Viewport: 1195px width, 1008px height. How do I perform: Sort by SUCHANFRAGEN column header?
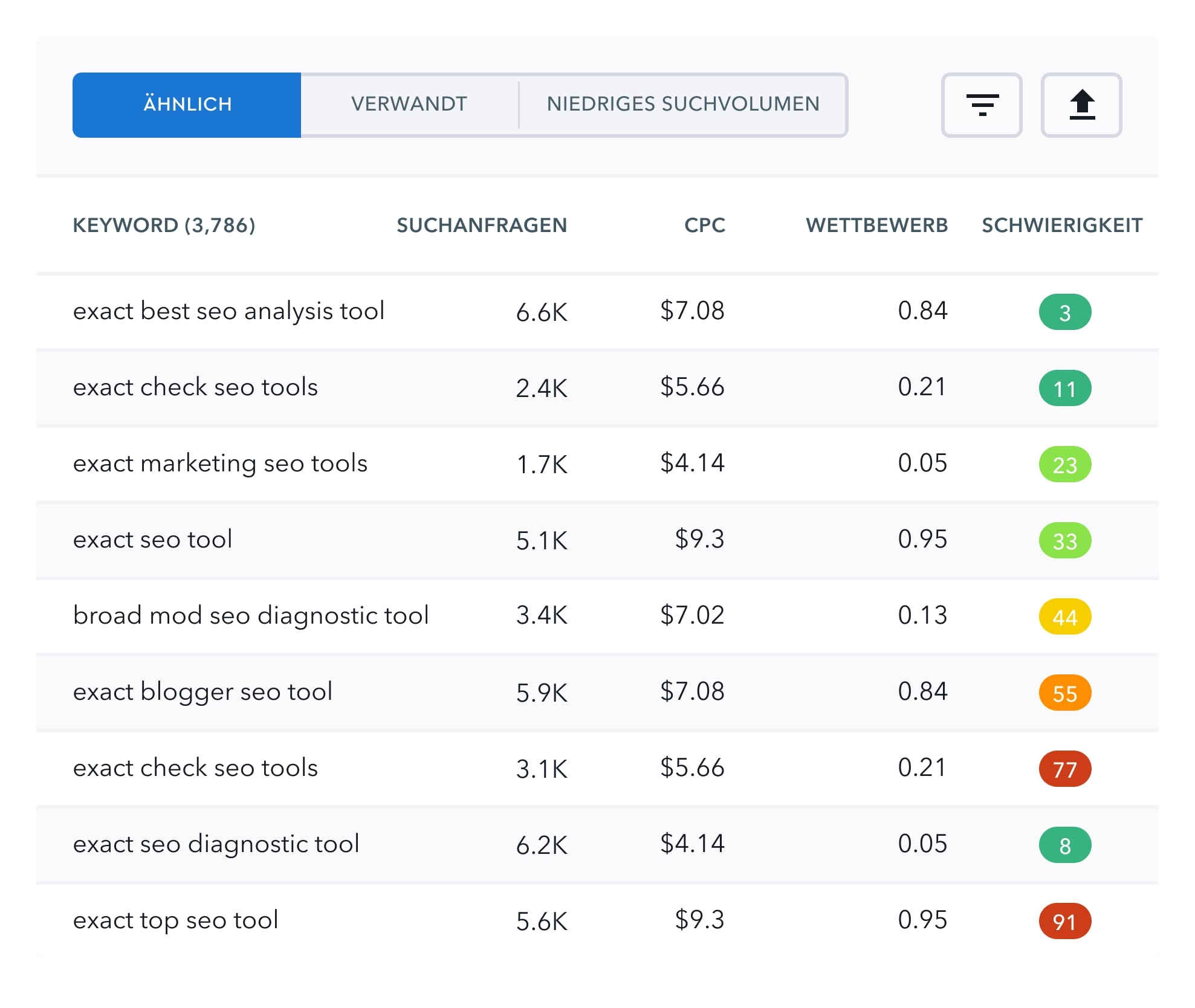pos(481,225)
